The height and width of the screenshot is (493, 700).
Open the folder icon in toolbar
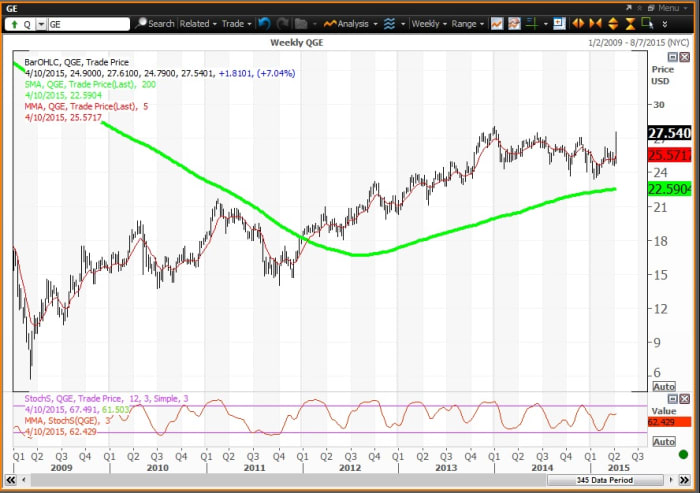[302, 23]
